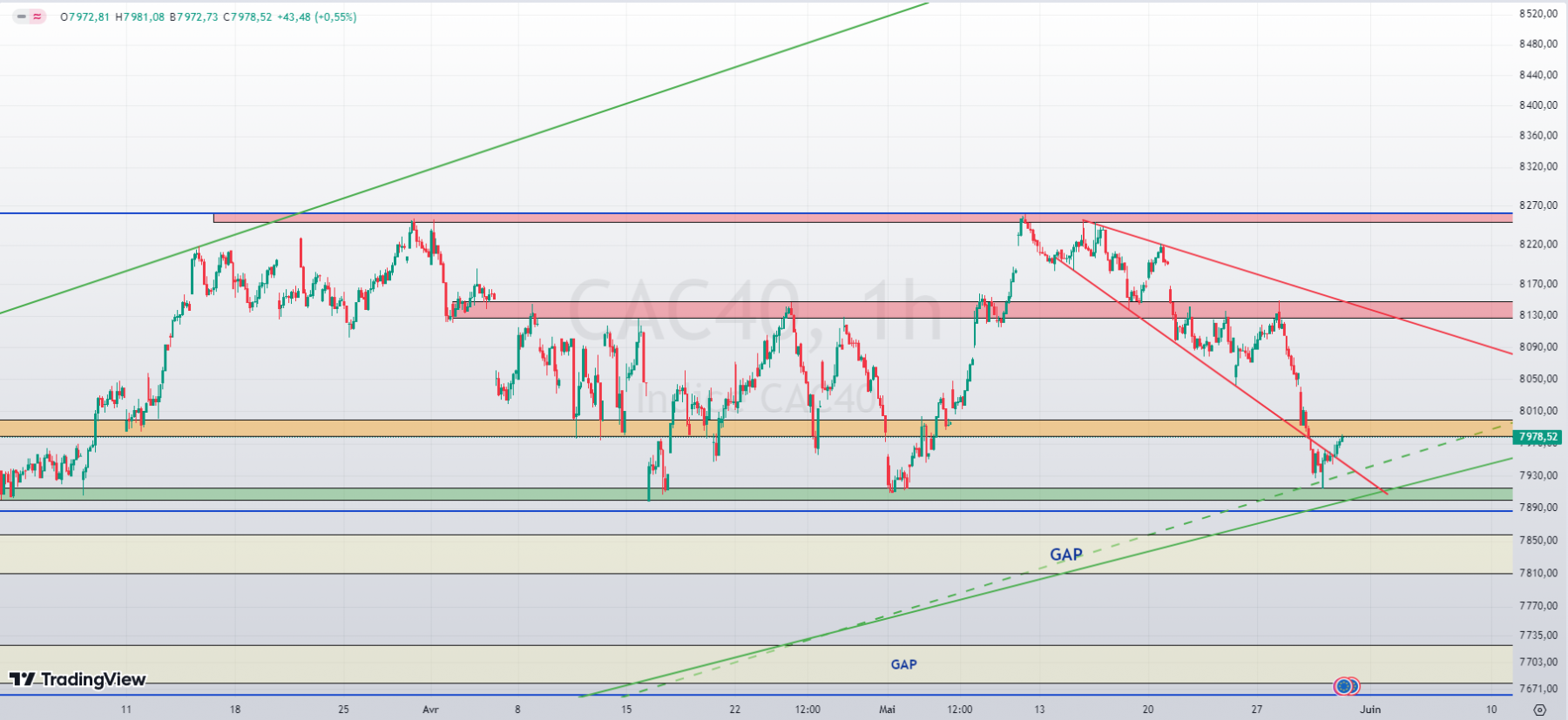Click the 8440,00 price axis label
The height and width of the screenshot is (720, 1568).
pos(1538,75)
